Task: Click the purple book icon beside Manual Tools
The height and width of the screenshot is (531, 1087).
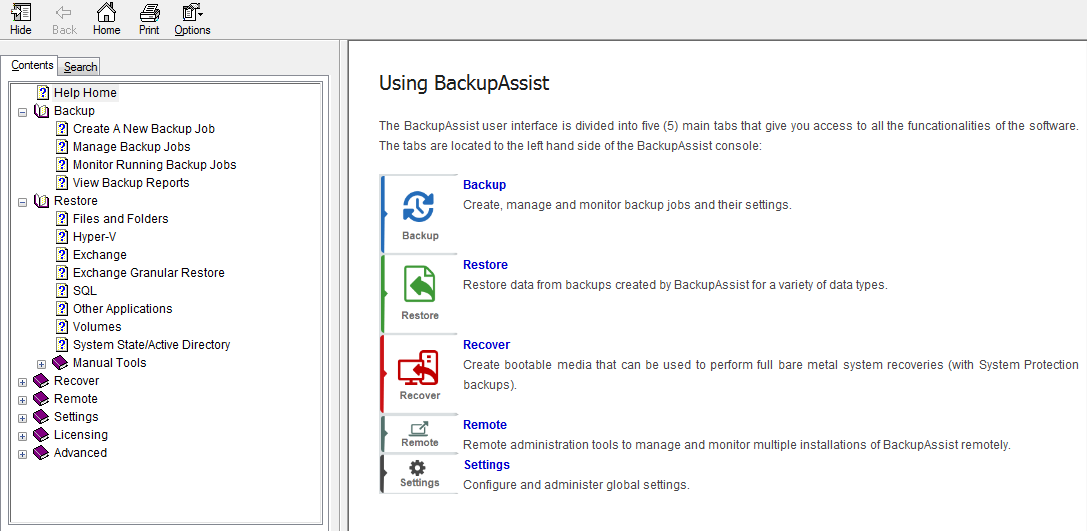Action: [x=60, y=363]
